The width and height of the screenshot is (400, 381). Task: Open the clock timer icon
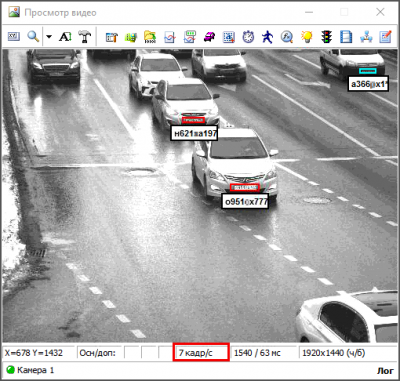(x=248, y=37)
